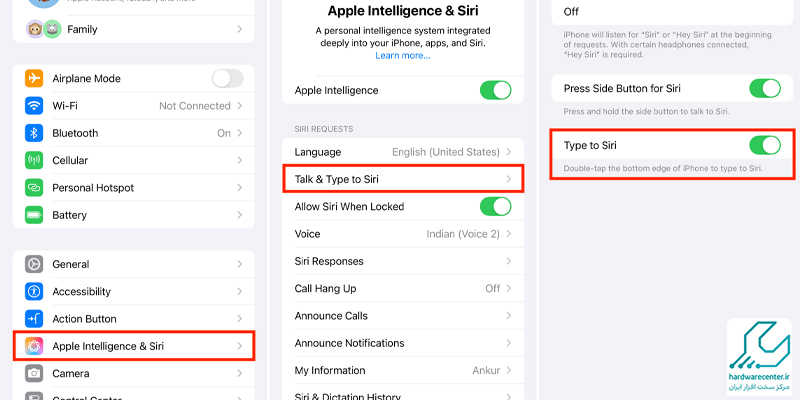Image resolution: width=800 pixels, height=400 pixels.
Task: Tap the Wi-Fi settings icon
Action: click(x=35, y=106)
